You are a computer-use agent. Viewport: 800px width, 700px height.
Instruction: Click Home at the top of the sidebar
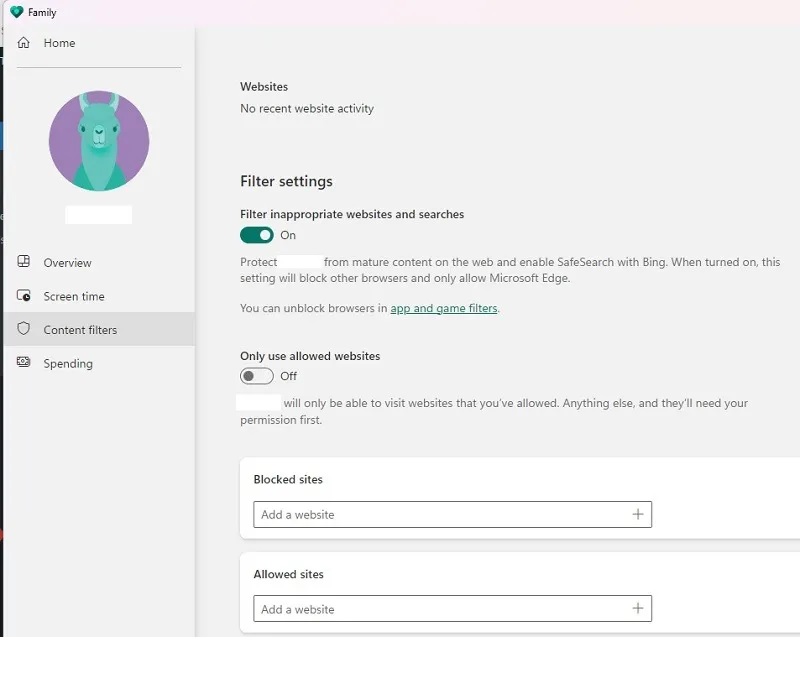(59, 43)
